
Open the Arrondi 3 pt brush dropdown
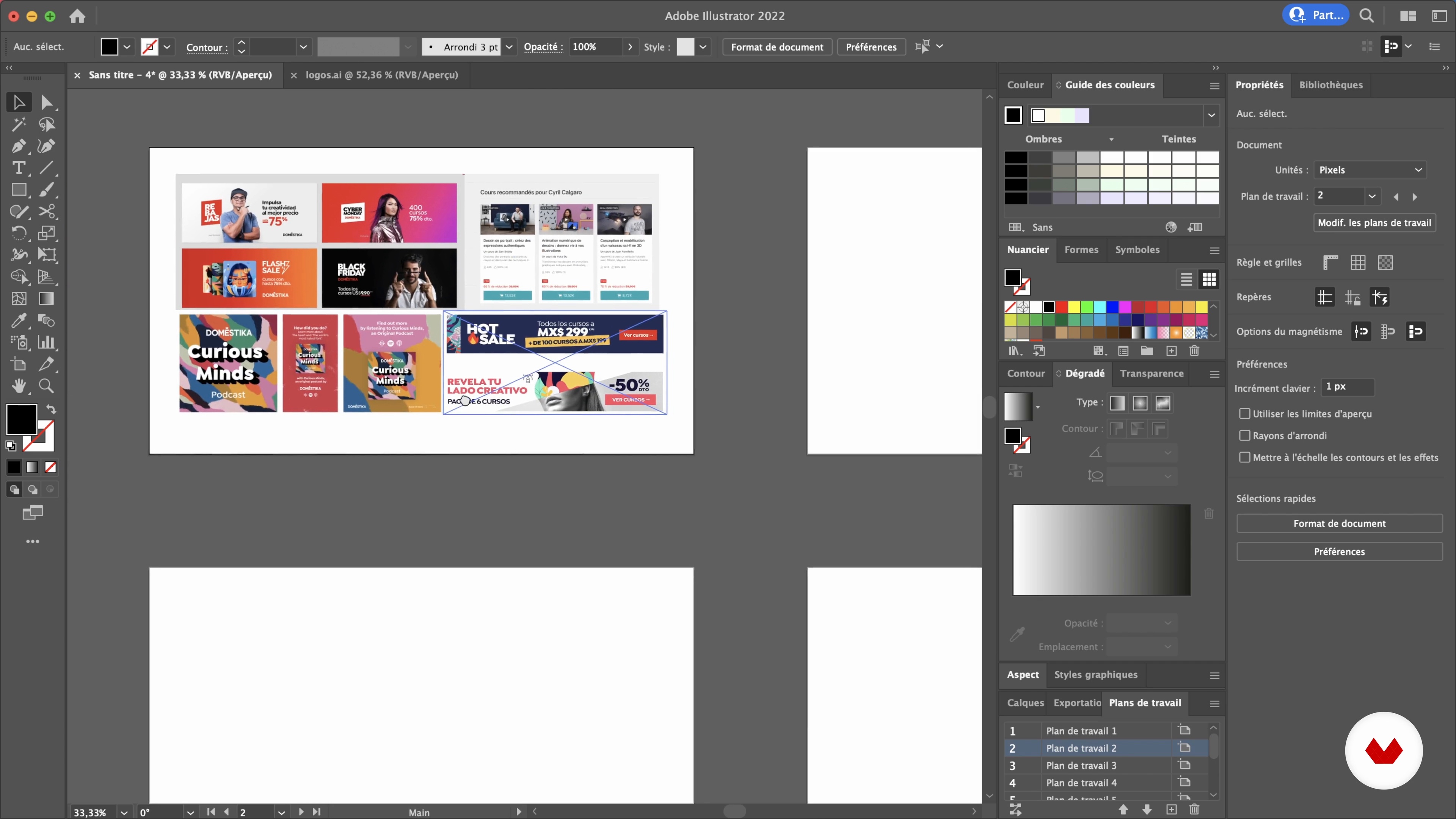(509, 47)
